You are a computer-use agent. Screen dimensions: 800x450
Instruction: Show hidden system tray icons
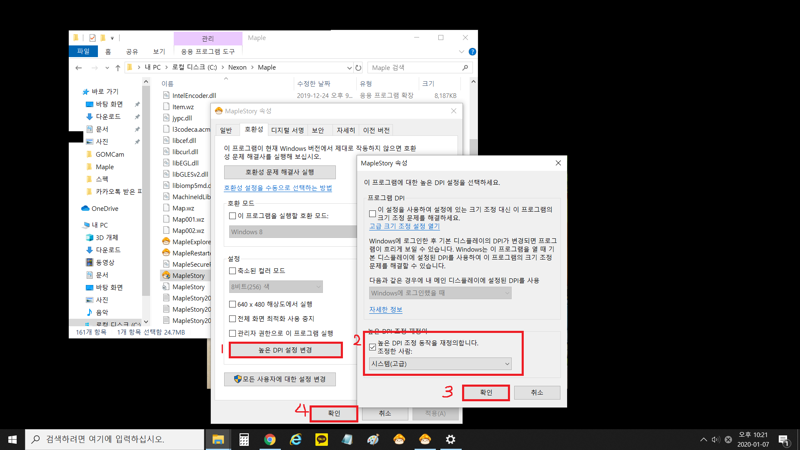point(704,439)
